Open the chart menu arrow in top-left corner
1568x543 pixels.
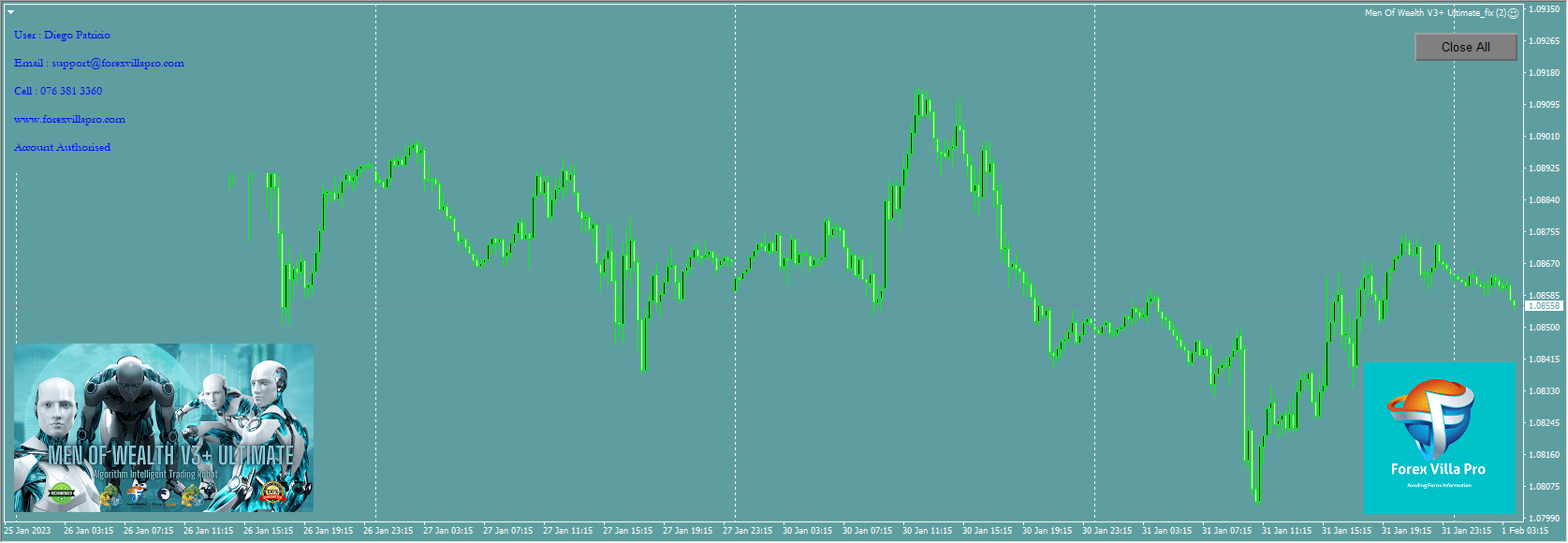10,12
